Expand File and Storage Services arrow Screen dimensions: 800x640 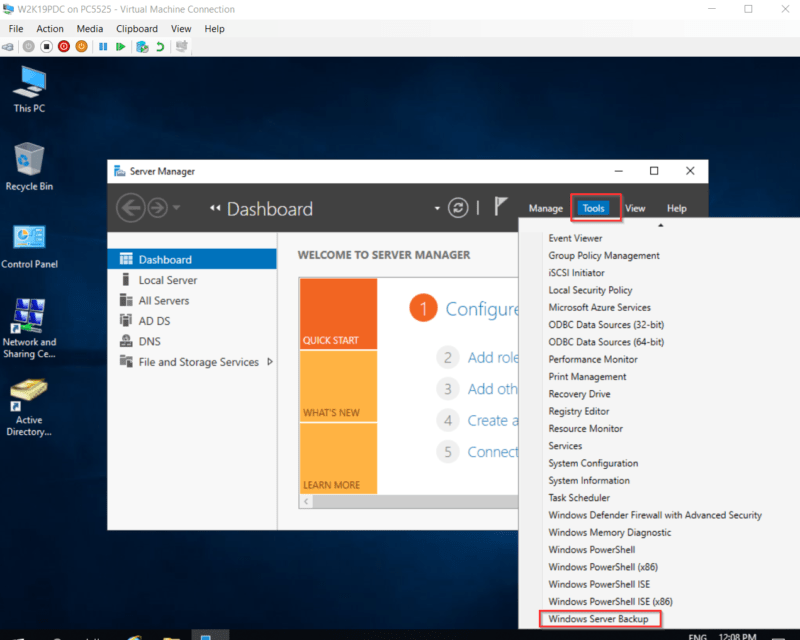270,362
